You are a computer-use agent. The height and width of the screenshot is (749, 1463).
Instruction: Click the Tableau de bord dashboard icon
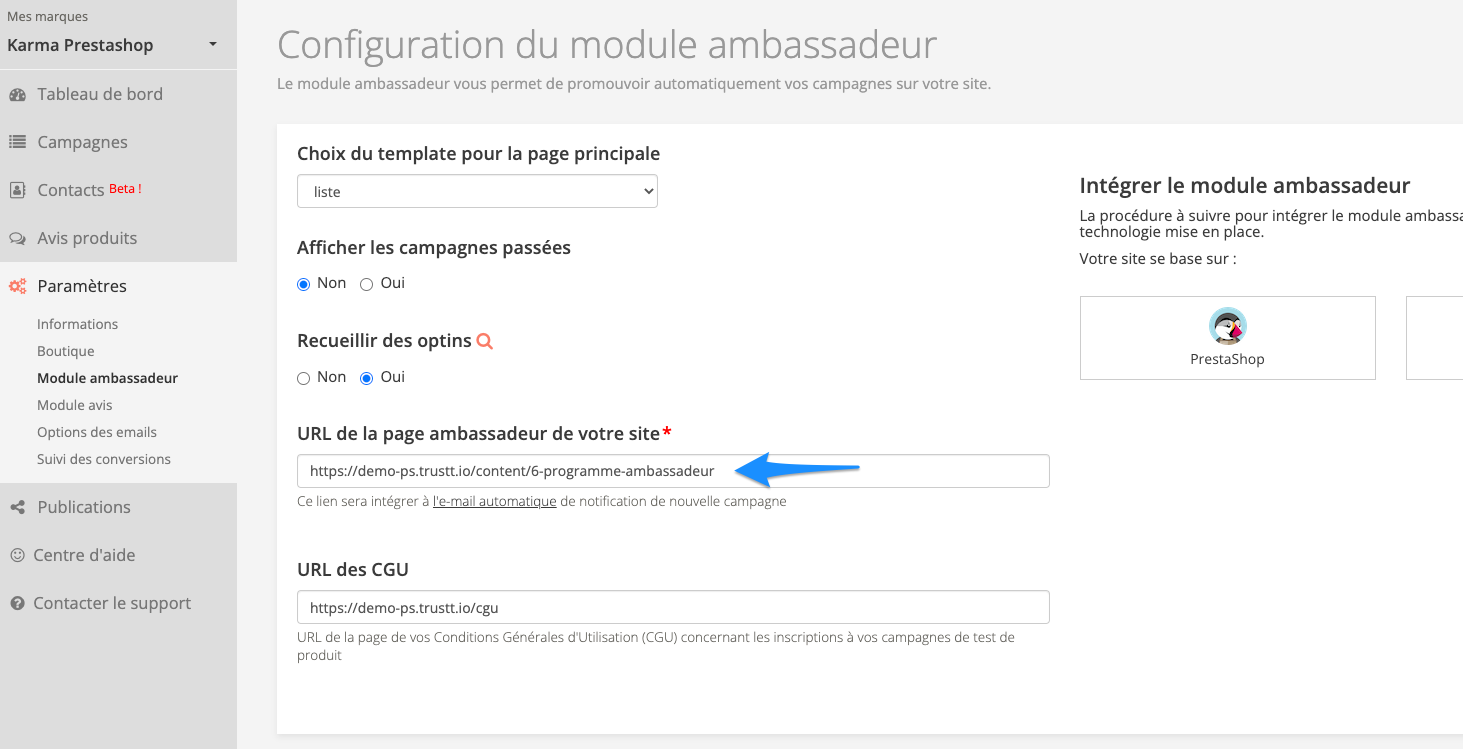(17, 95)
